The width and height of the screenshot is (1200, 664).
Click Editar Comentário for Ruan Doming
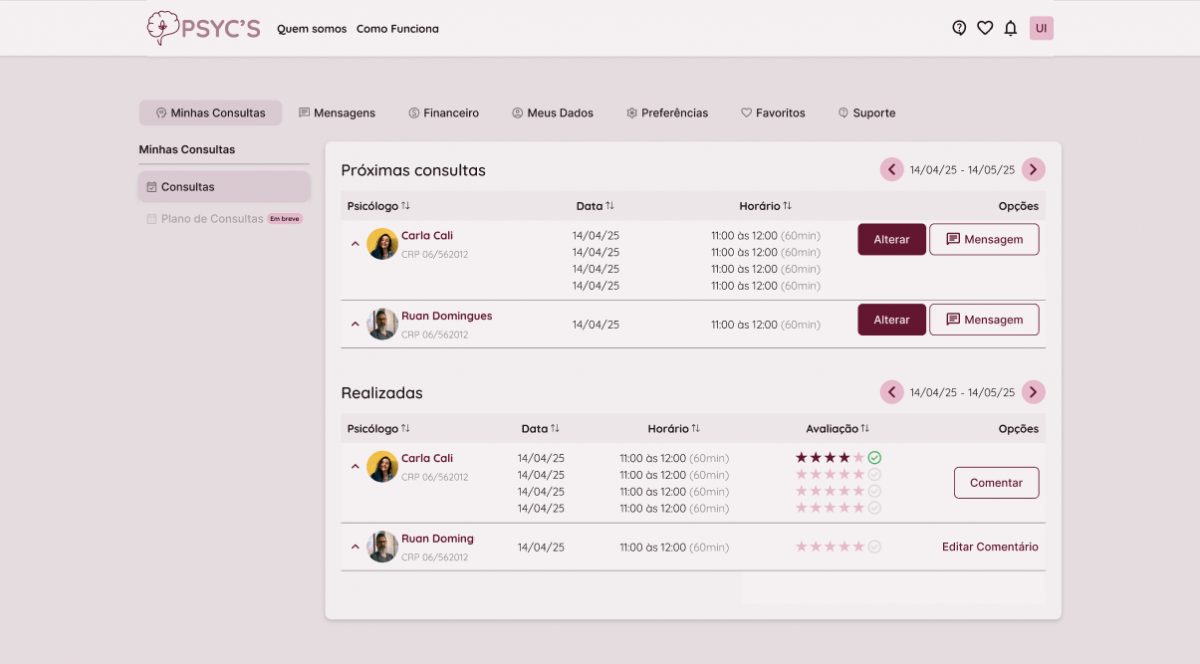pos(990,547)
